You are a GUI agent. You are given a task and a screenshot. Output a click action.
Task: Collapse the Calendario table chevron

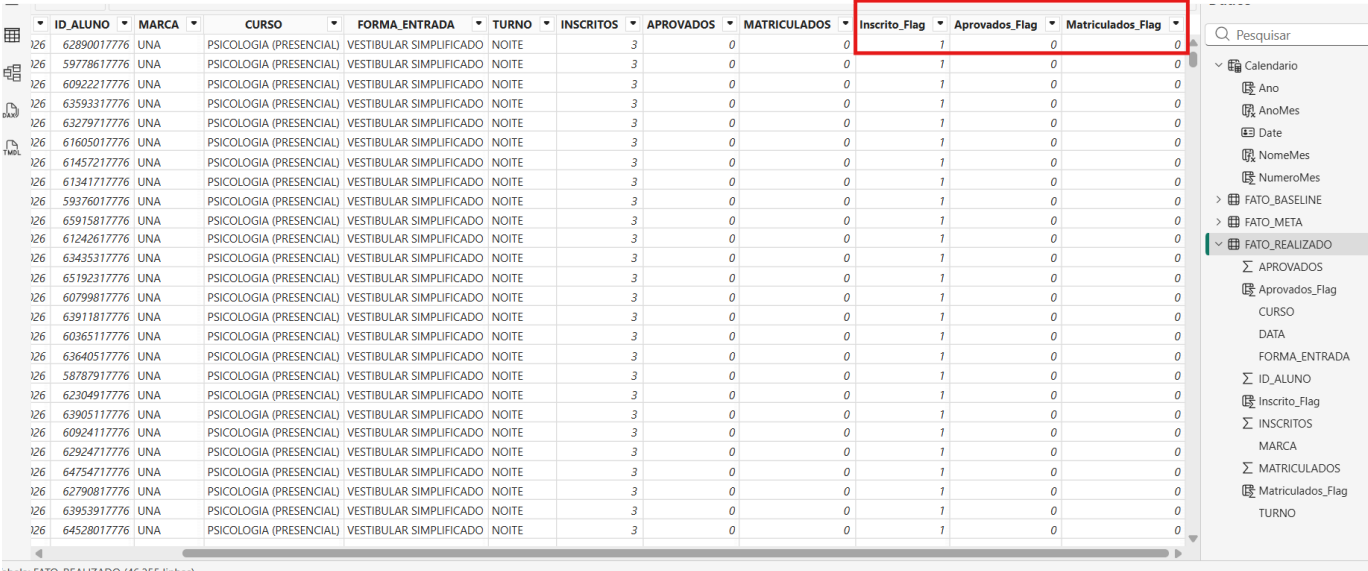point(1219,66)
